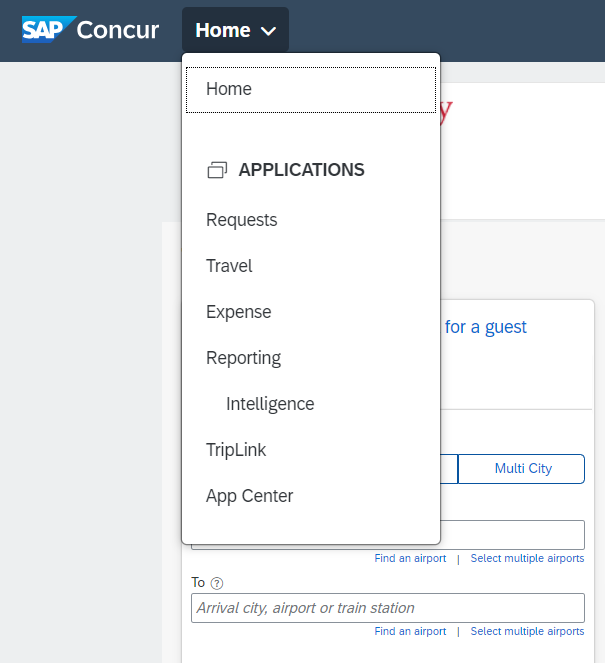The height and width of the screenshot is (663, 605).
Task: Open TripLink from the menu
Action: click(x=236, y=450)
